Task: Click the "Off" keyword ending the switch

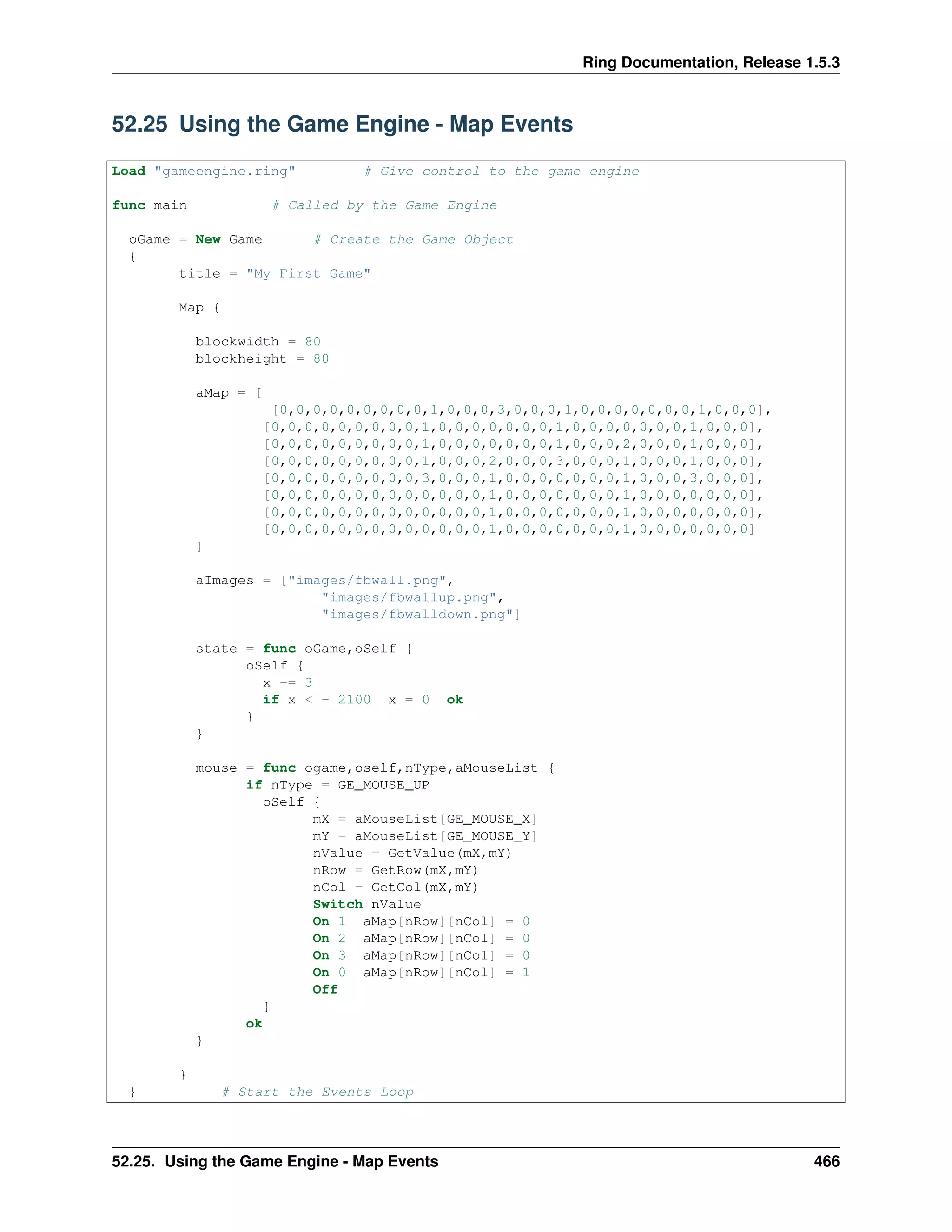Action: pos(325,990)
